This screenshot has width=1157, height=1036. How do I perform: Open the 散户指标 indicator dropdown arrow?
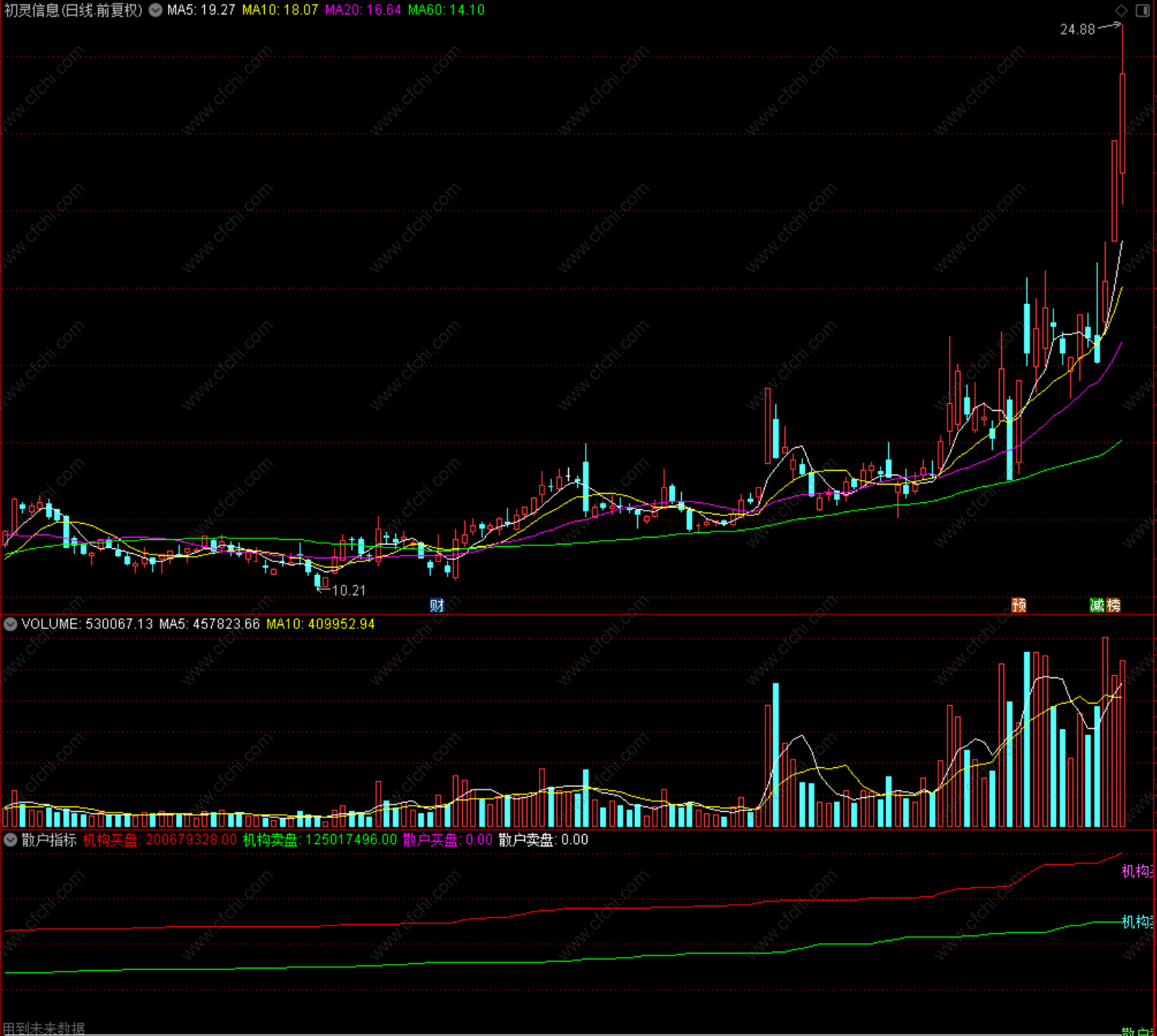tap(11, 839)
